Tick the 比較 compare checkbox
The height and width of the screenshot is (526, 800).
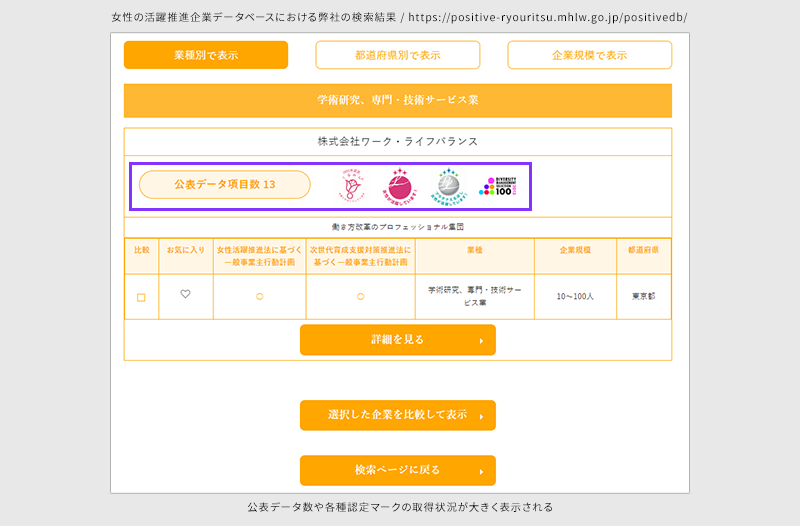[x=141, y=297]
